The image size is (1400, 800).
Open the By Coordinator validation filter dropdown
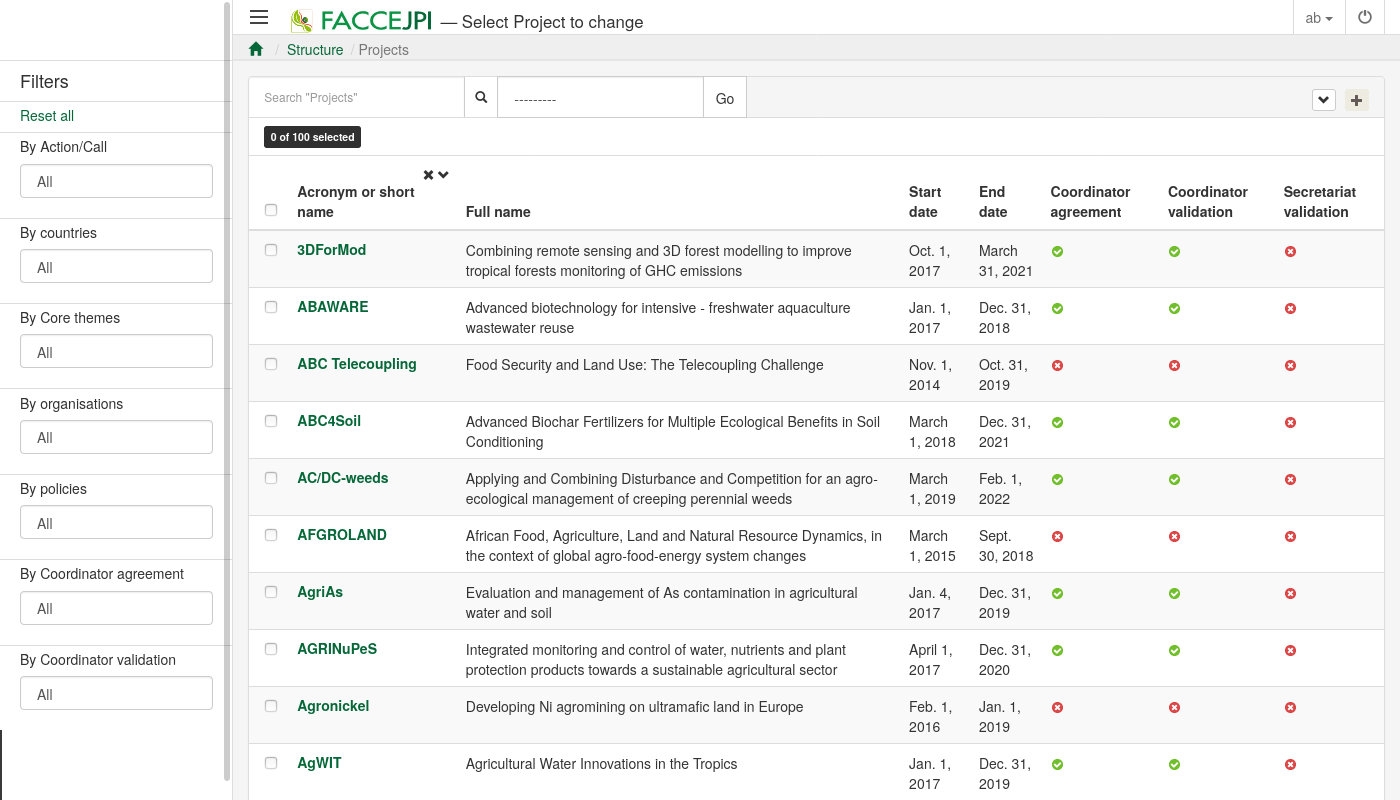click(116, 694)
